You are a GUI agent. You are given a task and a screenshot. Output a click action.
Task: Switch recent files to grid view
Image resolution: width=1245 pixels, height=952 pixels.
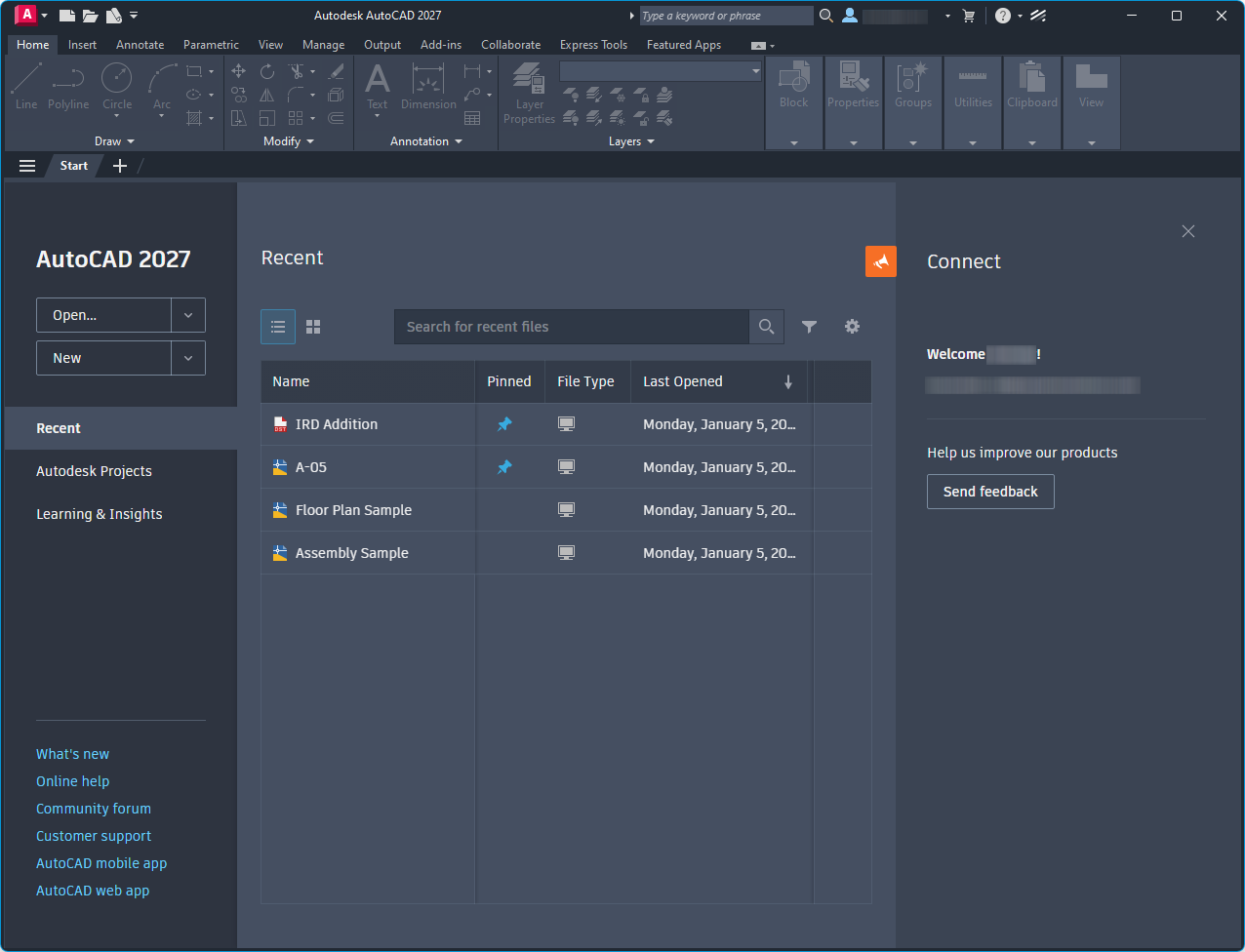pyautogui.click(x=313, y=327)
